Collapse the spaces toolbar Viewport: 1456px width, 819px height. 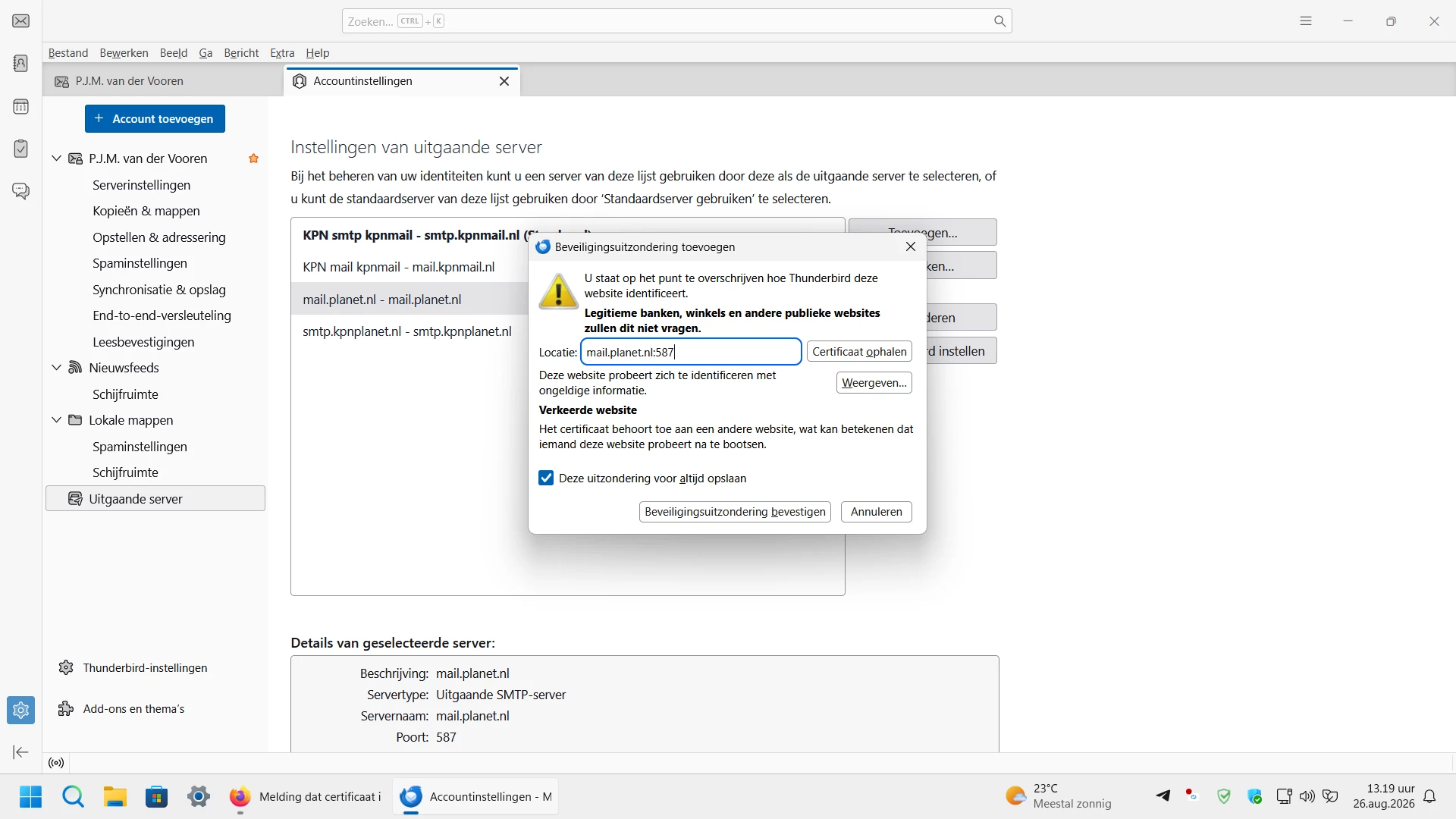[x=20, y=752]
